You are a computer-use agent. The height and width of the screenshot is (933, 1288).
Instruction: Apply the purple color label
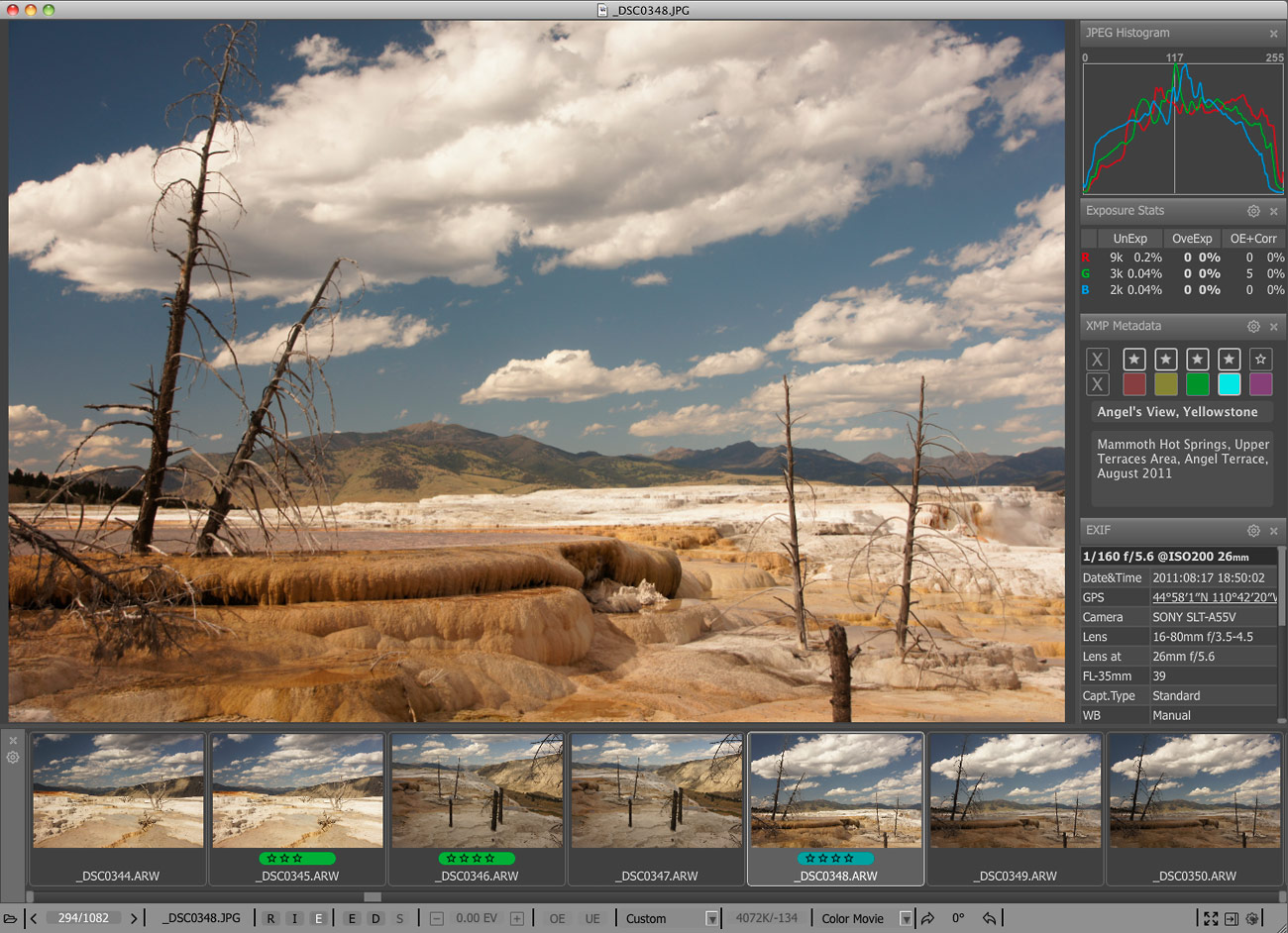click(1260, 384)
